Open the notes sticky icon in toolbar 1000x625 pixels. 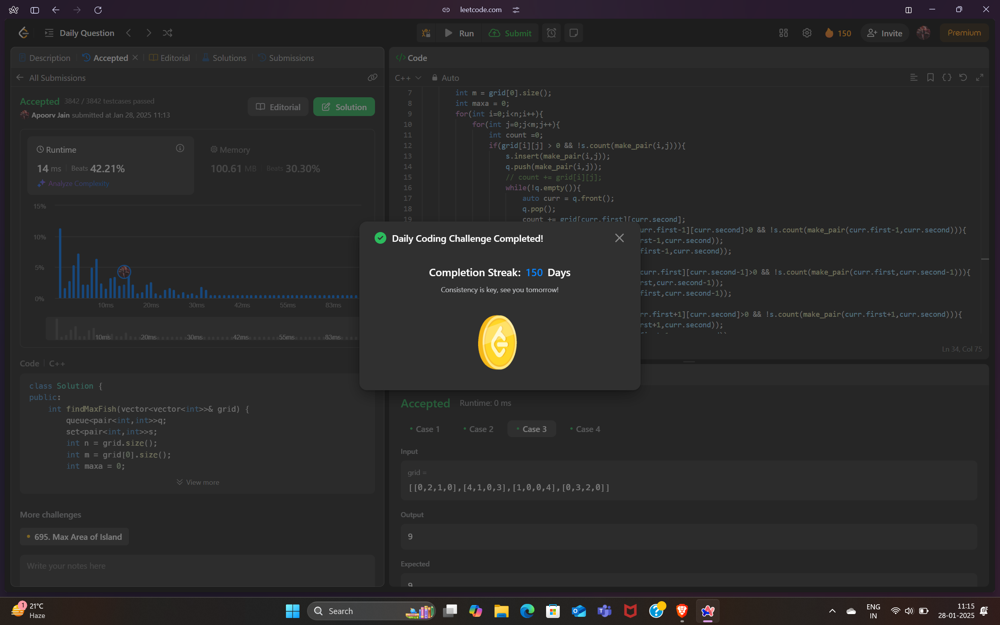(x=573, y=33)
